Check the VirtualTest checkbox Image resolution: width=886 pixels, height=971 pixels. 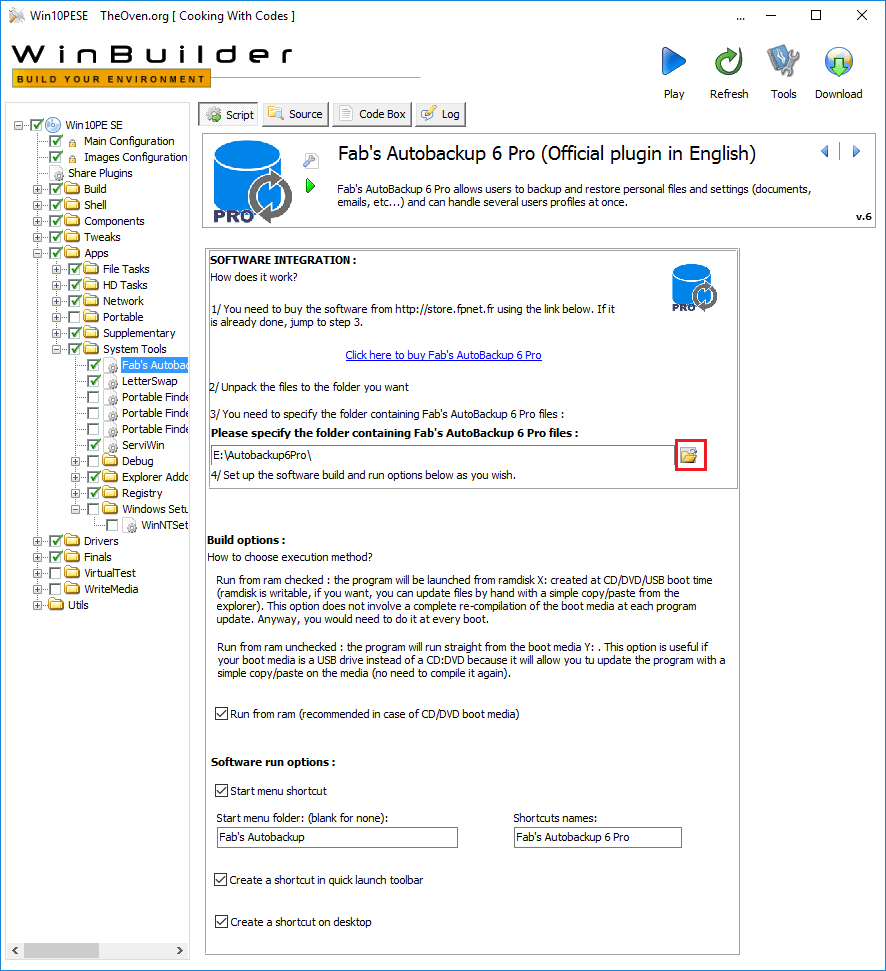tap(56, 573)
